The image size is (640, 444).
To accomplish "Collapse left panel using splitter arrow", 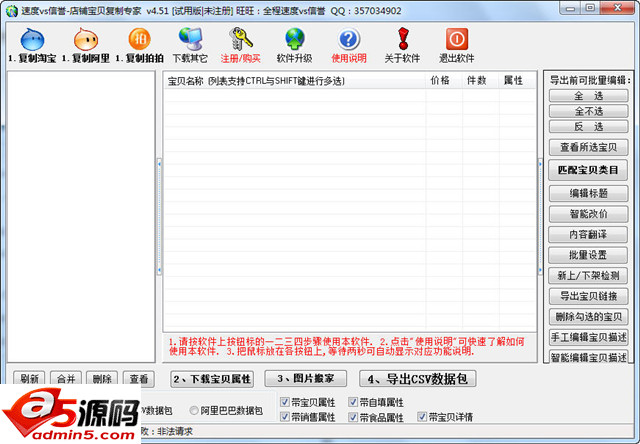I will [159, 164].
